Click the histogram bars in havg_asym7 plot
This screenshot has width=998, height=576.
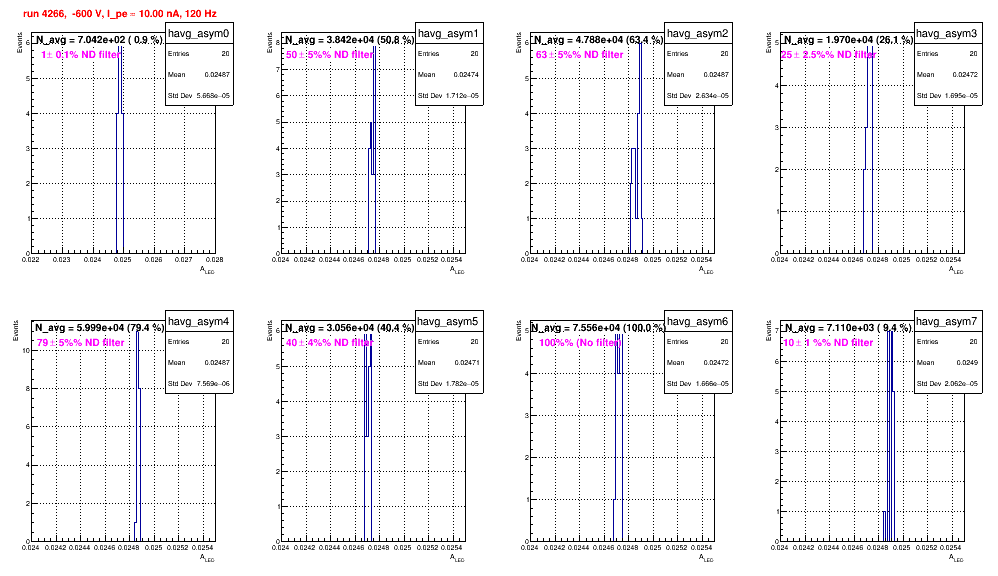tap(889, 436)
